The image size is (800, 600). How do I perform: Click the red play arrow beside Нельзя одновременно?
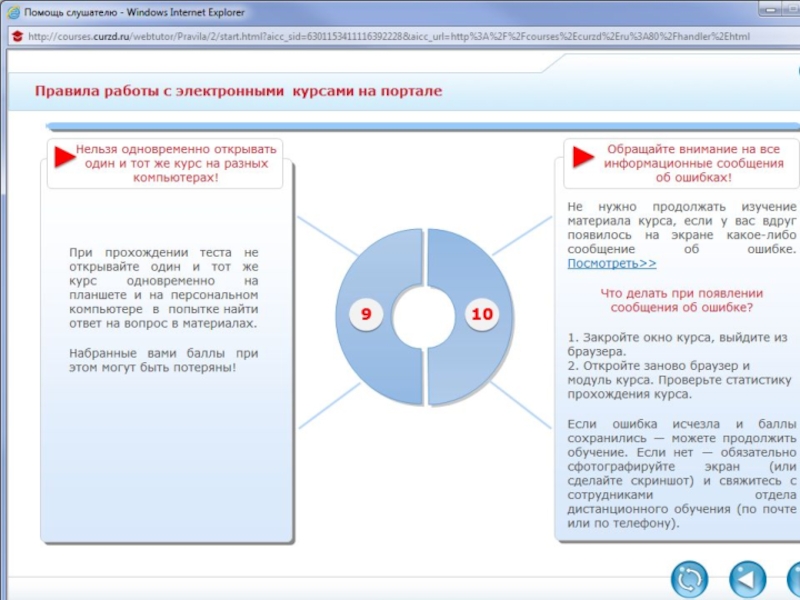click(x=65, y=157)
